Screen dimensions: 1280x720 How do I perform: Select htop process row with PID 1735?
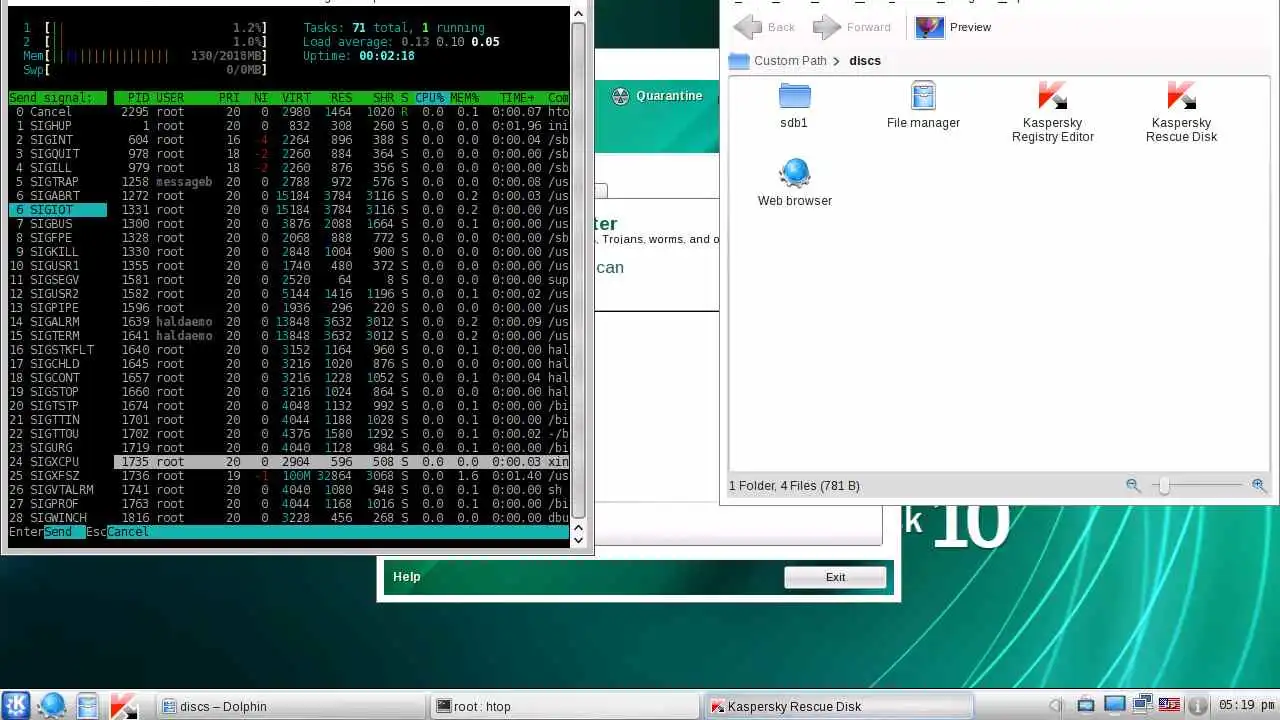tap(342, 462)
